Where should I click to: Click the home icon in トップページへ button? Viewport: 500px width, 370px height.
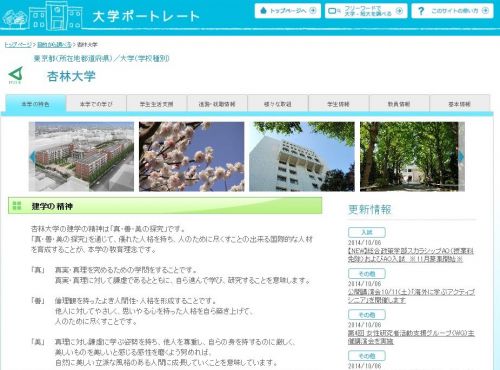(263, 11)
